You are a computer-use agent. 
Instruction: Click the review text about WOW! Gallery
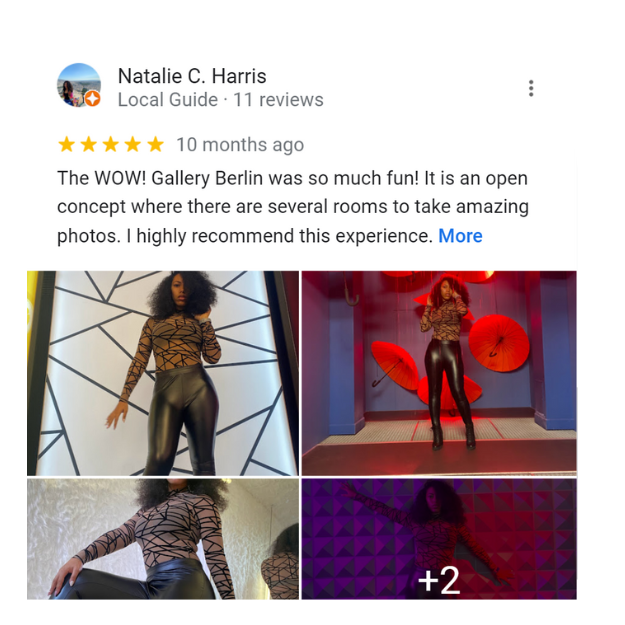[x=293, y=207]
